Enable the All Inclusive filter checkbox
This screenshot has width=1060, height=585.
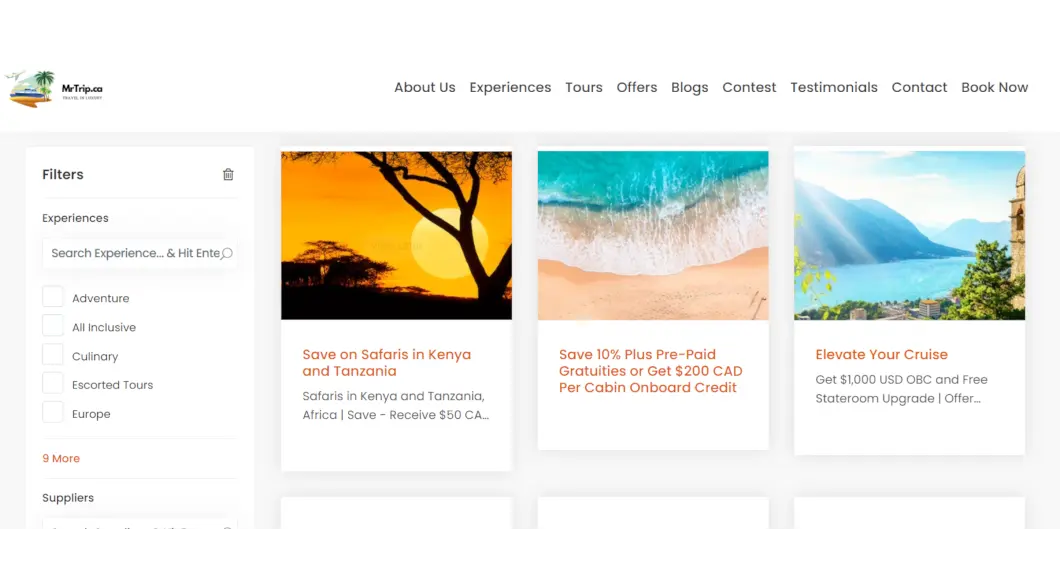[53, 326]
